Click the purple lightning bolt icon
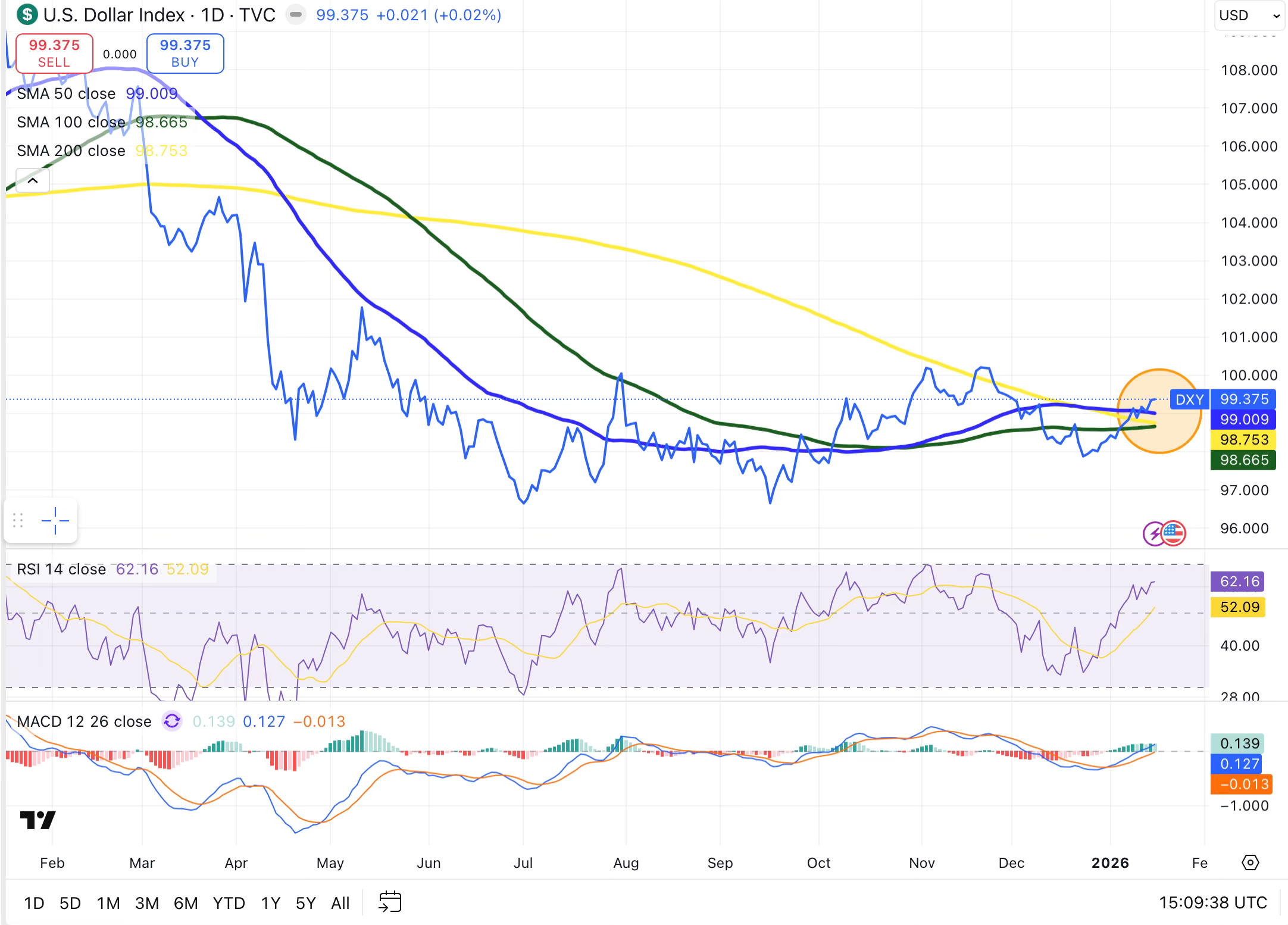Viewport: 1288px width, 925px height. coord(1155,533)
